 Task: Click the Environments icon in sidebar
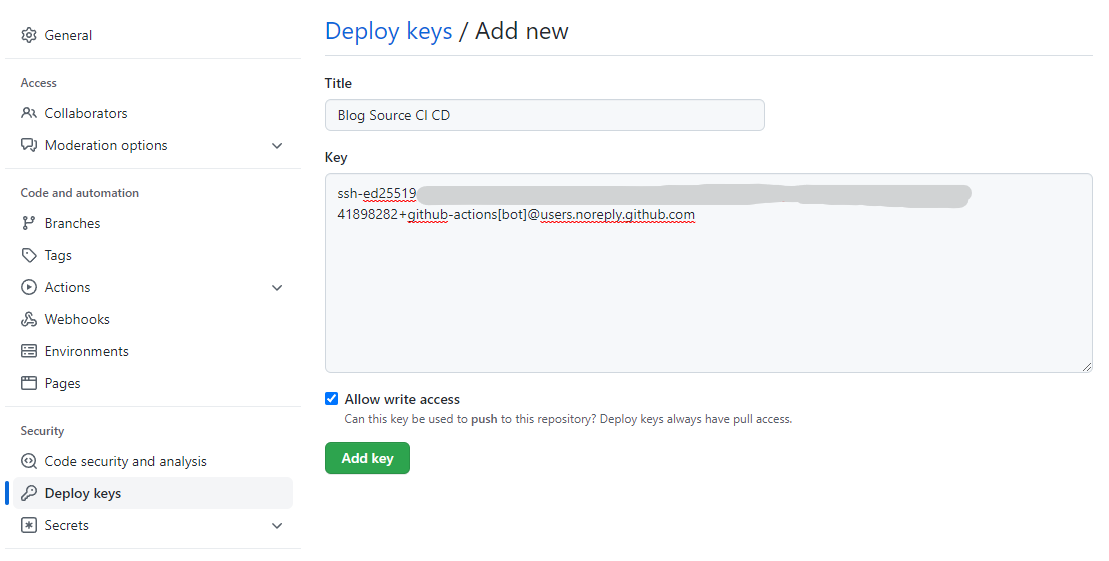click(x=29, y=351)
